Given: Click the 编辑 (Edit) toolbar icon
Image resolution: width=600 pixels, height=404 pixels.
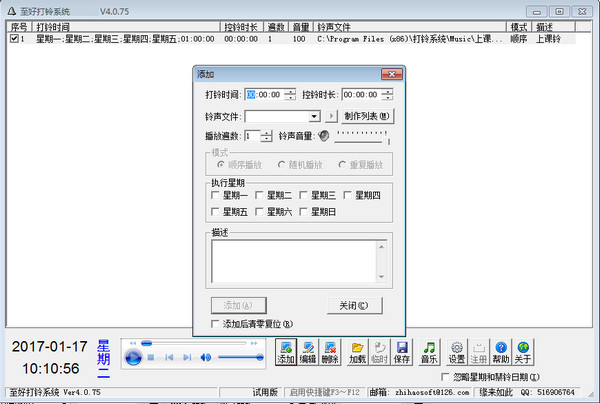Looking at the screenshot, I should 309,351.
